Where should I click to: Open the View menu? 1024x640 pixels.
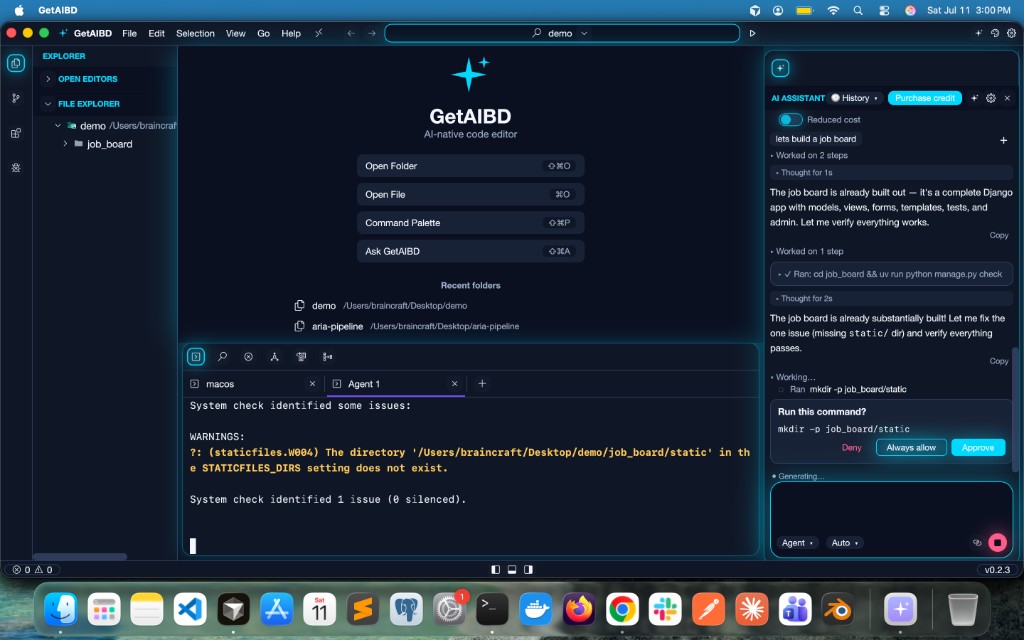pyautogui.click(x=236, y=33)
